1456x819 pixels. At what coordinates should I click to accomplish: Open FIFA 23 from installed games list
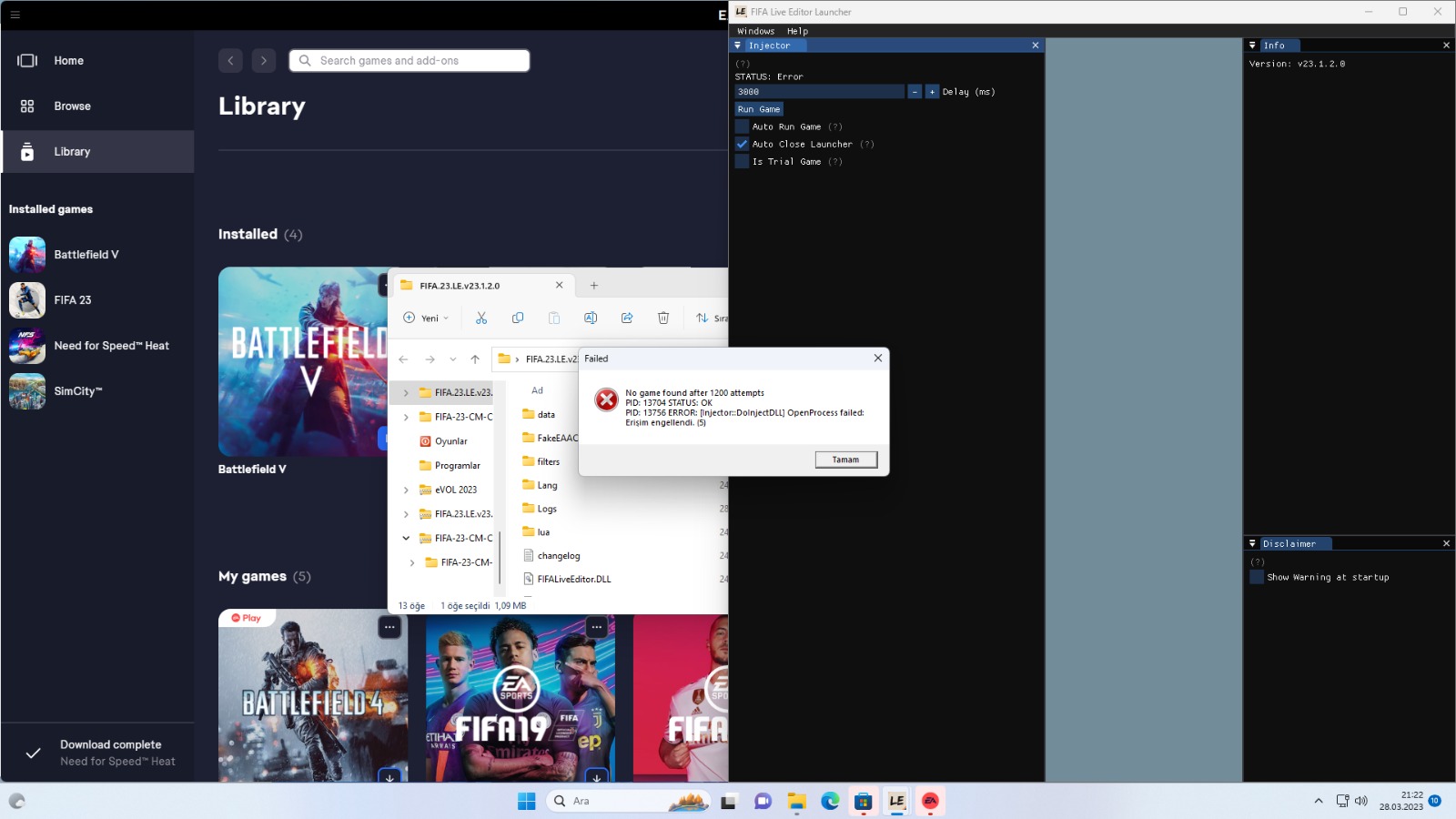point(97,300)
